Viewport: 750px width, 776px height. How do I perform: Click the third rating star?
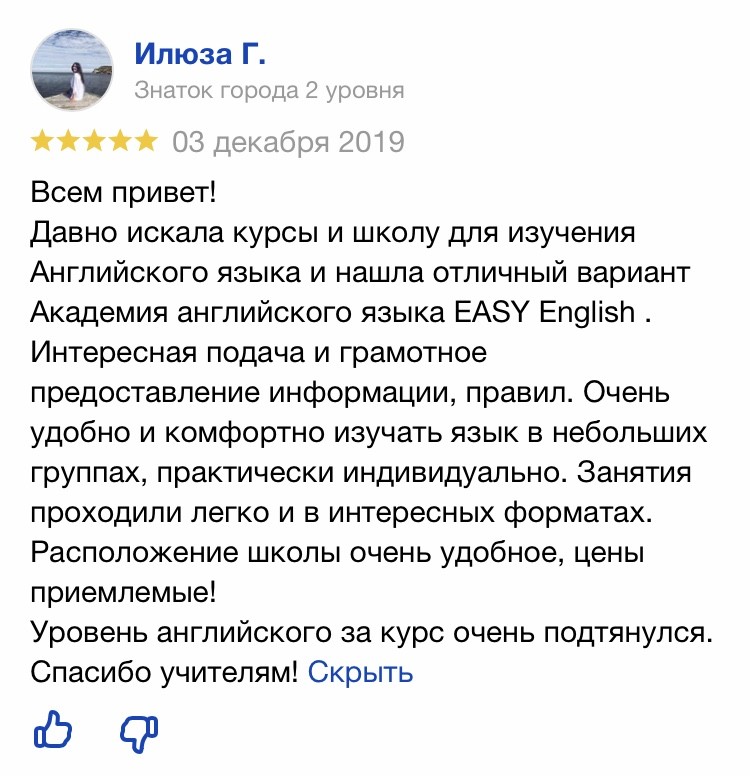(94, 141)
